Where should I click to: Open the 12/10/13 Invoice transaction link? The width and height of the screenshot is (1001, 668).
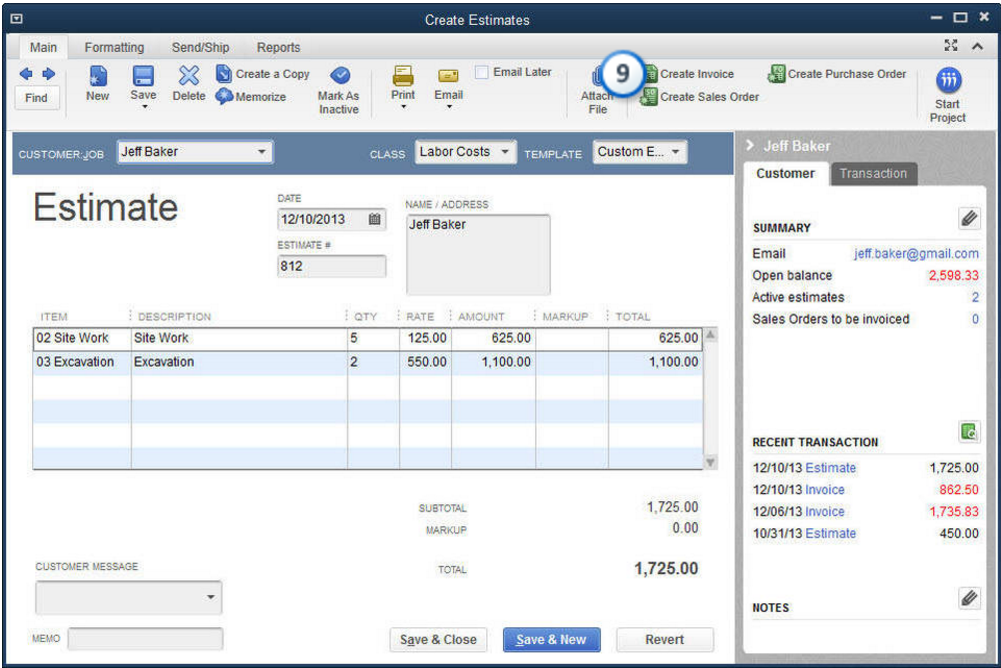pos(825,490)
